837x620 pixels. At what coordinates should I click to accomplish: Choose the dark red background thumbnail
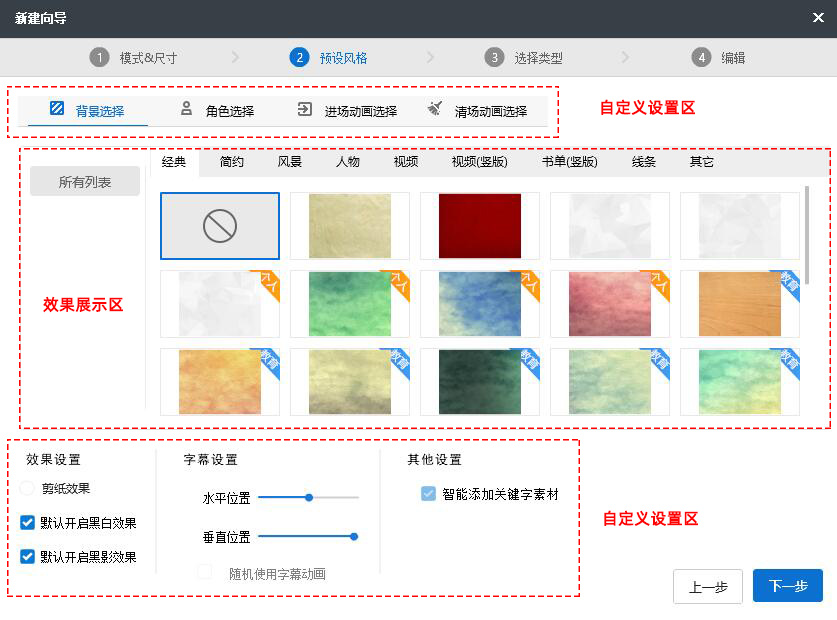click(x=479, y=226)
